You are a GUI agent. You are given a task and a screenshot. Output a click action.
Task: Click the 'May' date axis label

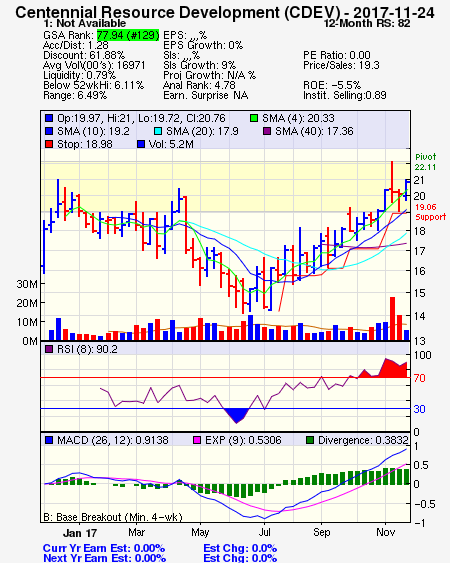(x=200, y=532)
